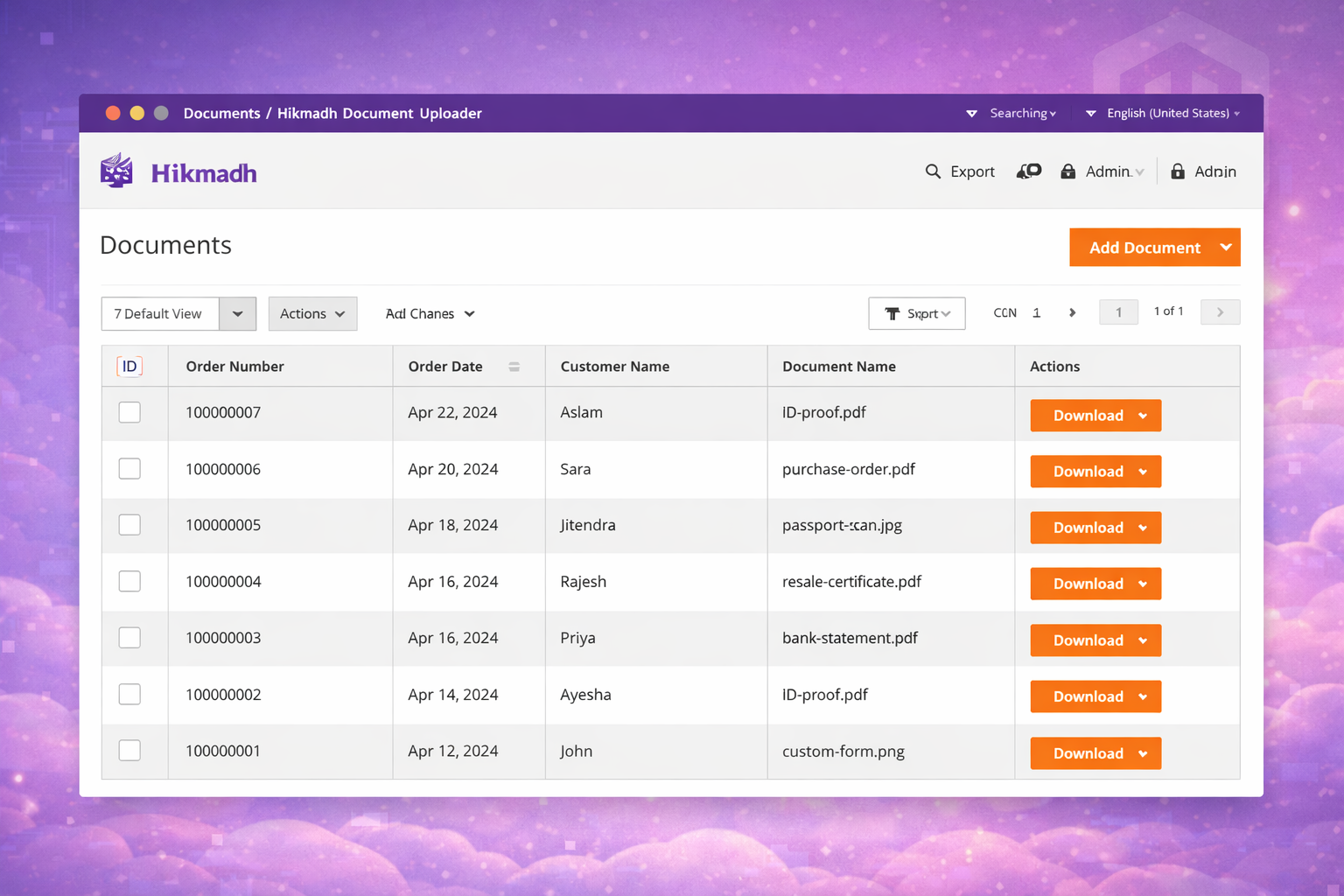Download purchase-order.pdf for Sara
1344x896 pixels.
click(x=1088, y=472)
